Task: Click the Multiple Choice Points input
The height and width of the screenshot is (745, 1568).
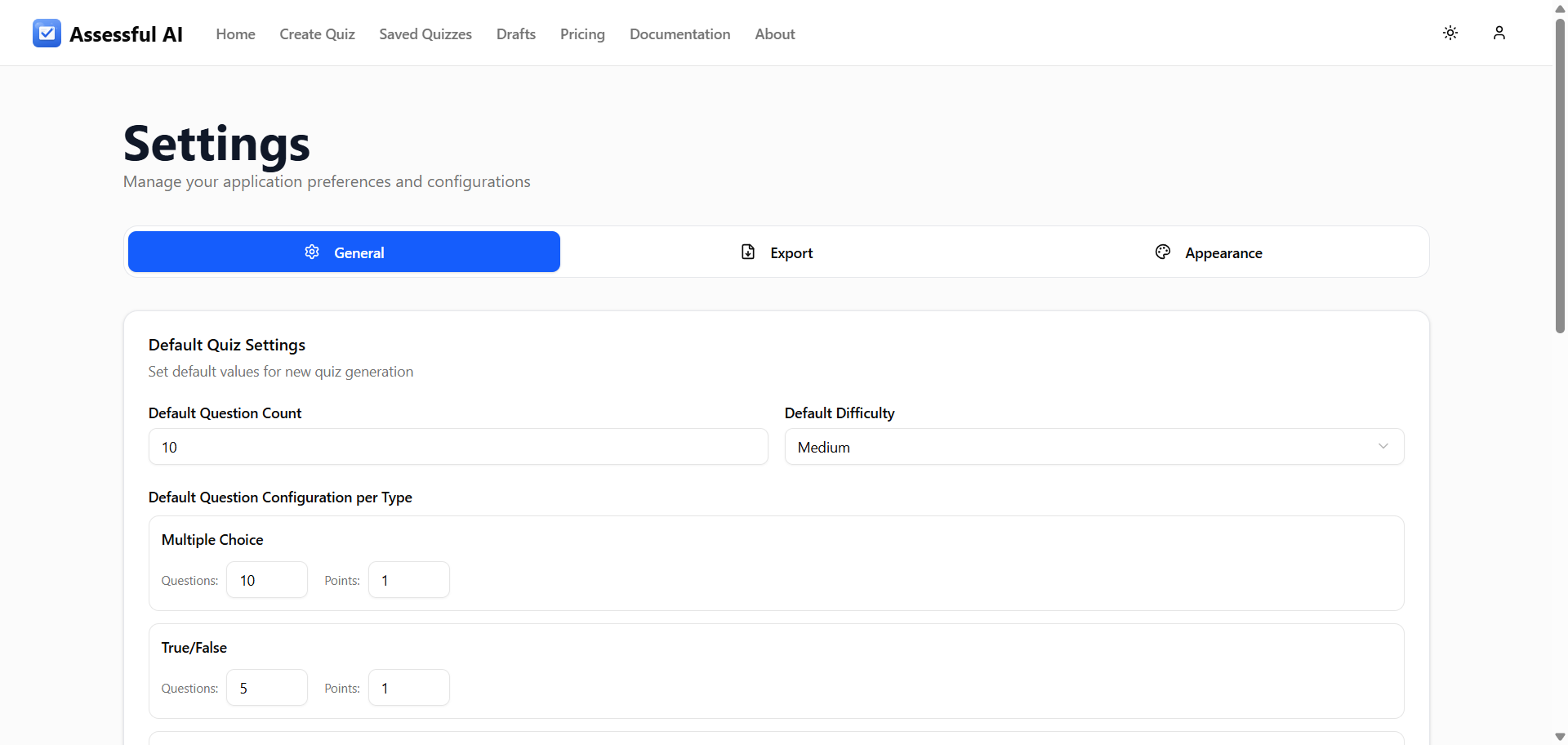Action: tap(409, 580)
